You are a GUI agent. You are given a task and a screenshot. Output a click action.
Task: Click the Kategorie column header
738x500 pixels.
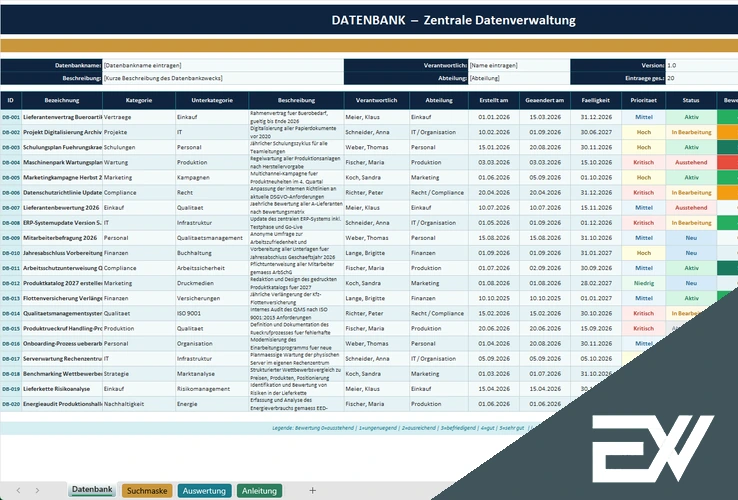coord(139,100)
